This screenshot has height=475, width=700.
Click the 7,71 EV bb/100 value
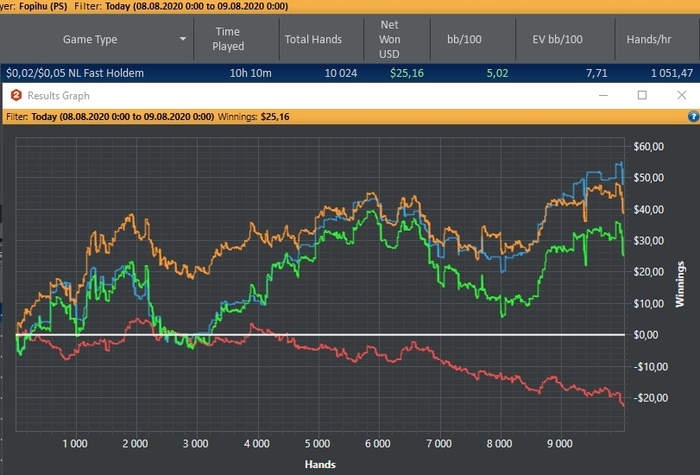596,73
